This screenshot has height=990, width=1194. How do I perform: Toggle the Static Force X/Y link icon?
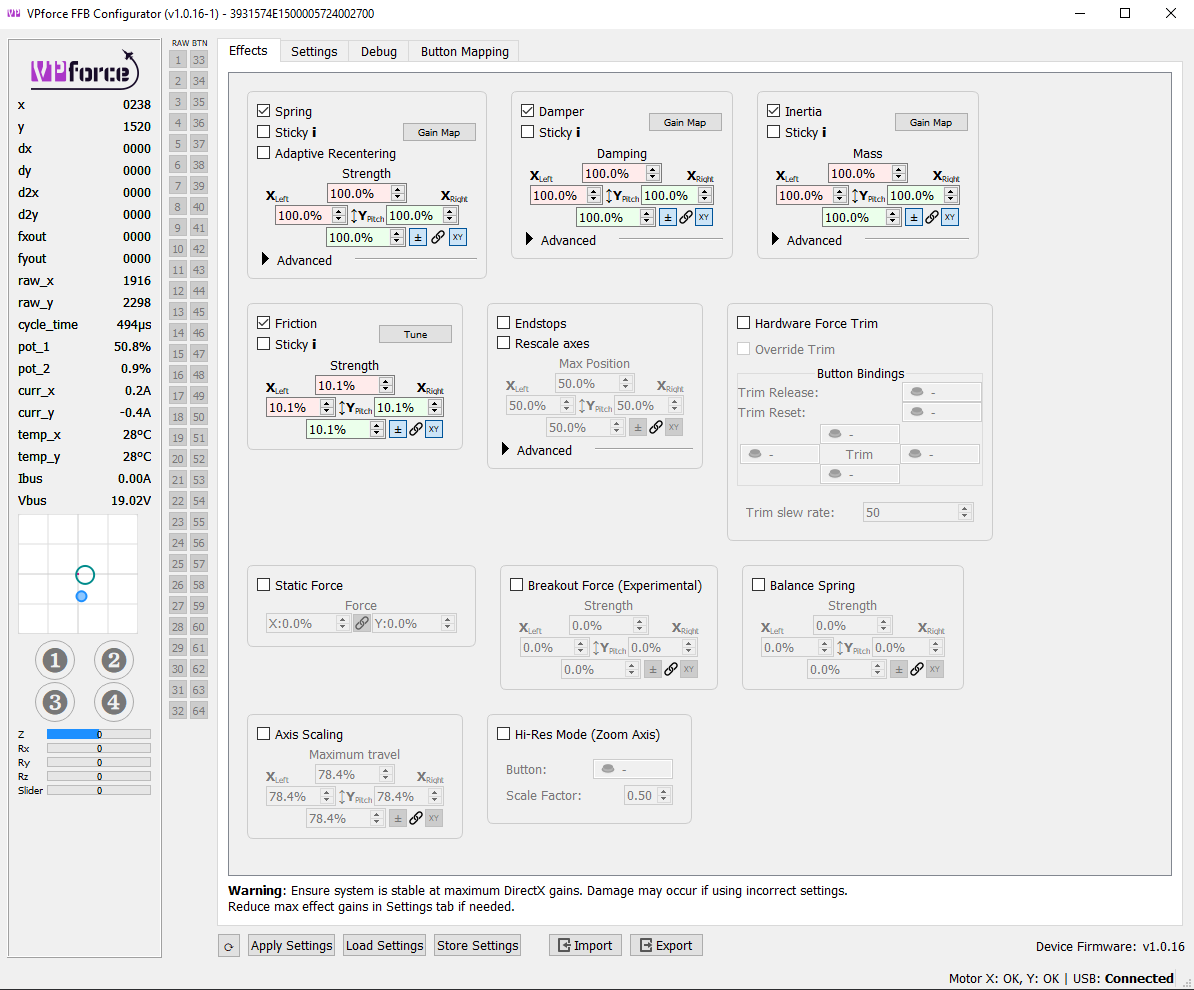point(362,624)
